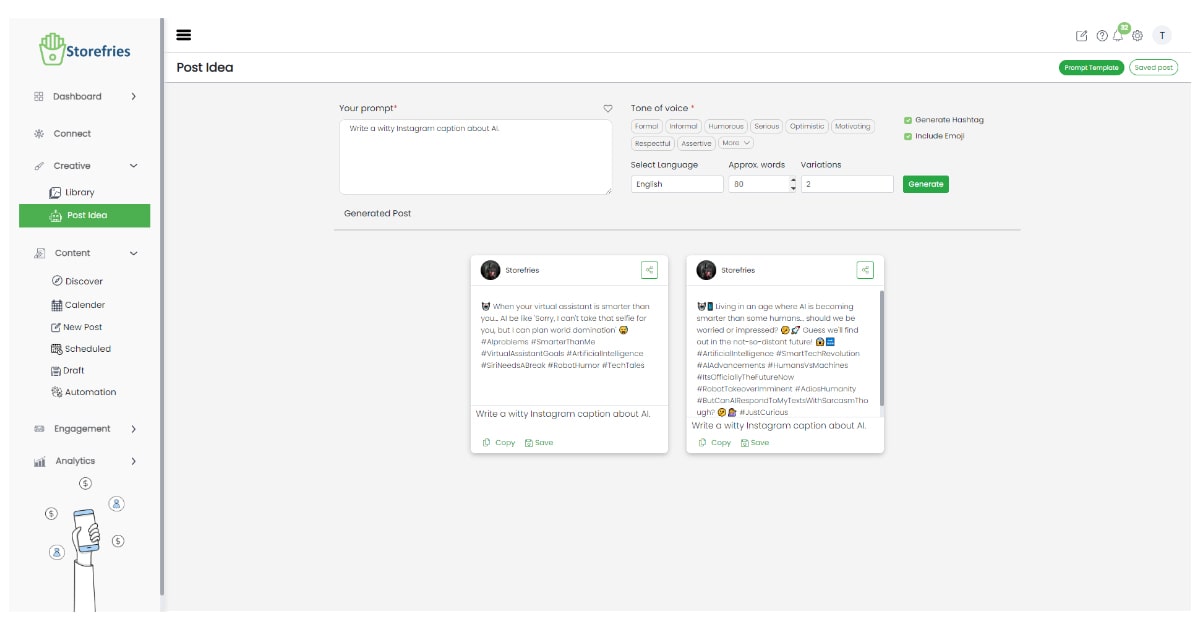The height and width of the screenshot is (630, 1200).
Task: Go to Library in the sidebar
Action: coord(79,192)
